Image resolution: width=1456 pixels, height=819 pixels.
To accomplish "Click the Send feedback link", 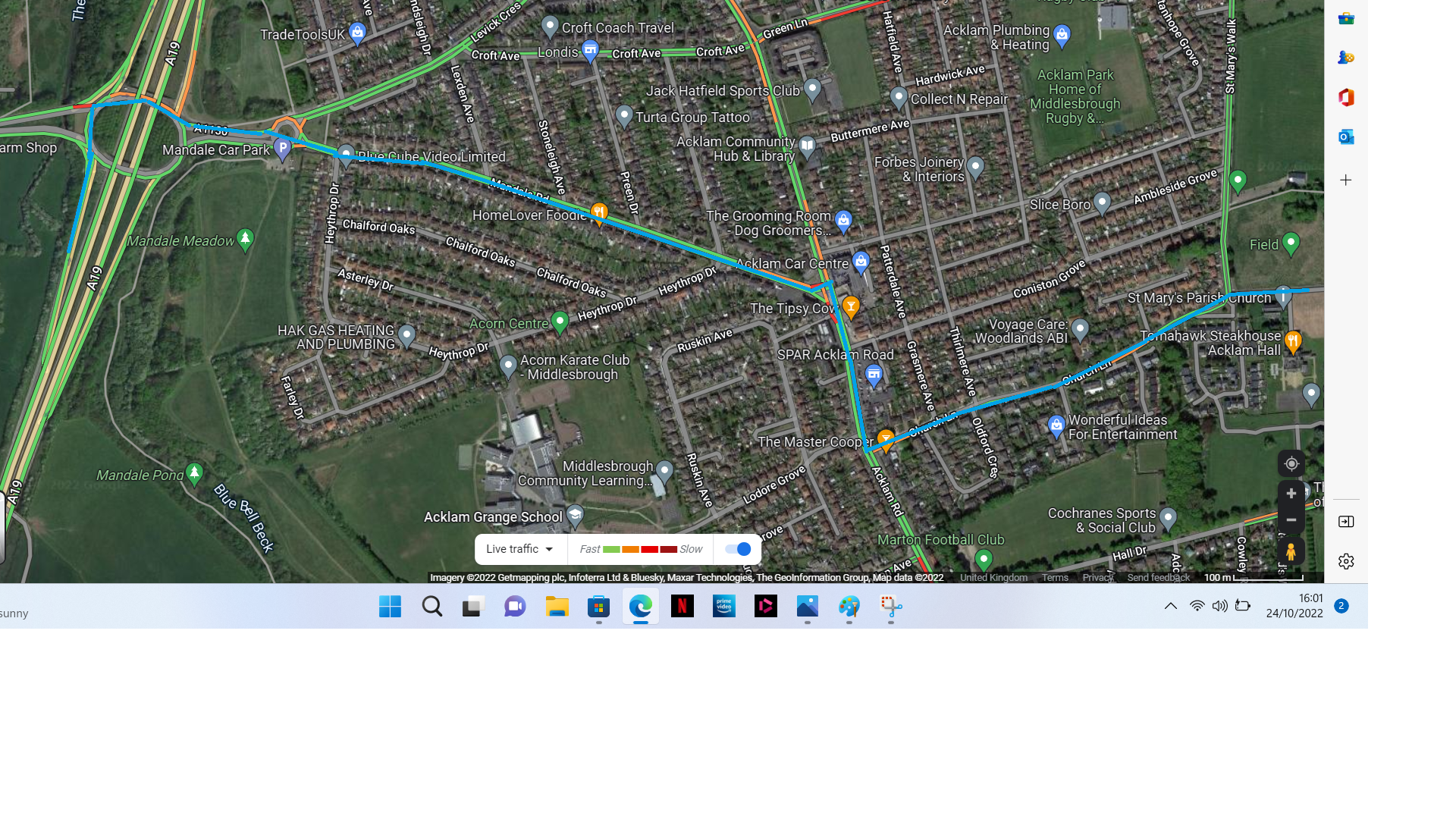I will click(x=1158, y=578).
